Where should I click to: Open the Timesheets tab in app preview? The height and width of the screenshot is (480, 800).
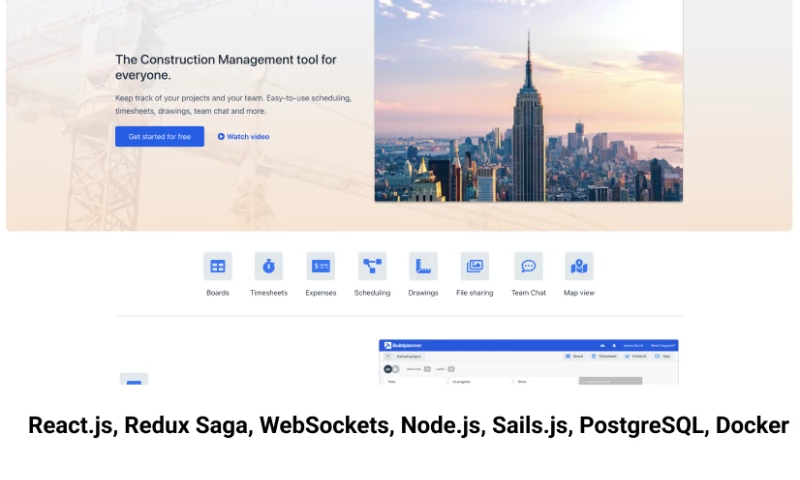[x=604, y=356]
